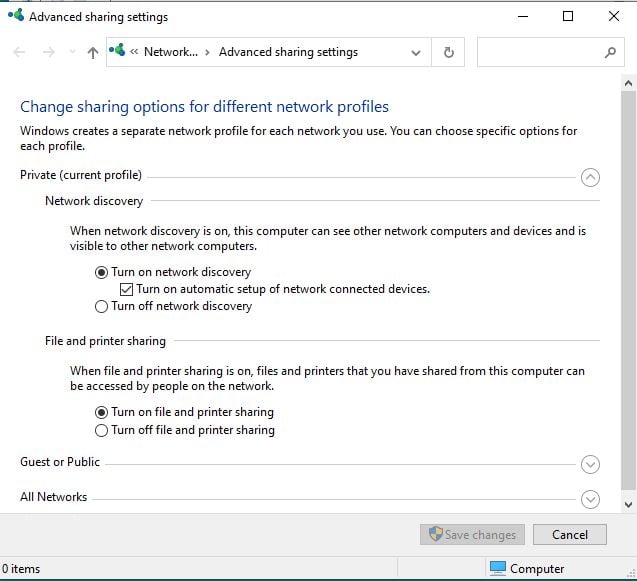Collapse the Private (current profile) section
The width and height of the screenshot is (637, 581).
pyautogui.click(x=590, y=177)
